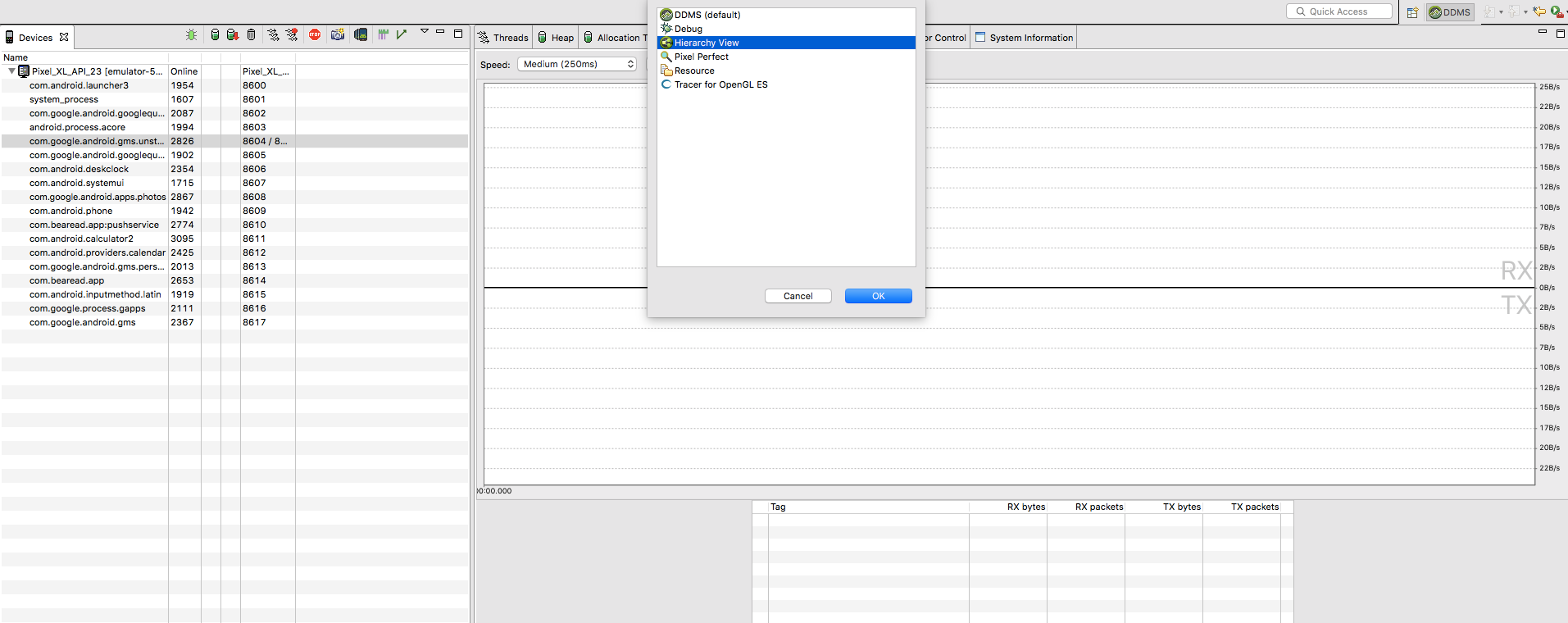Click the green Debug process bug icon
Image resolution: width=1568 pixels, height=623 pixels.
click(191, 34)
